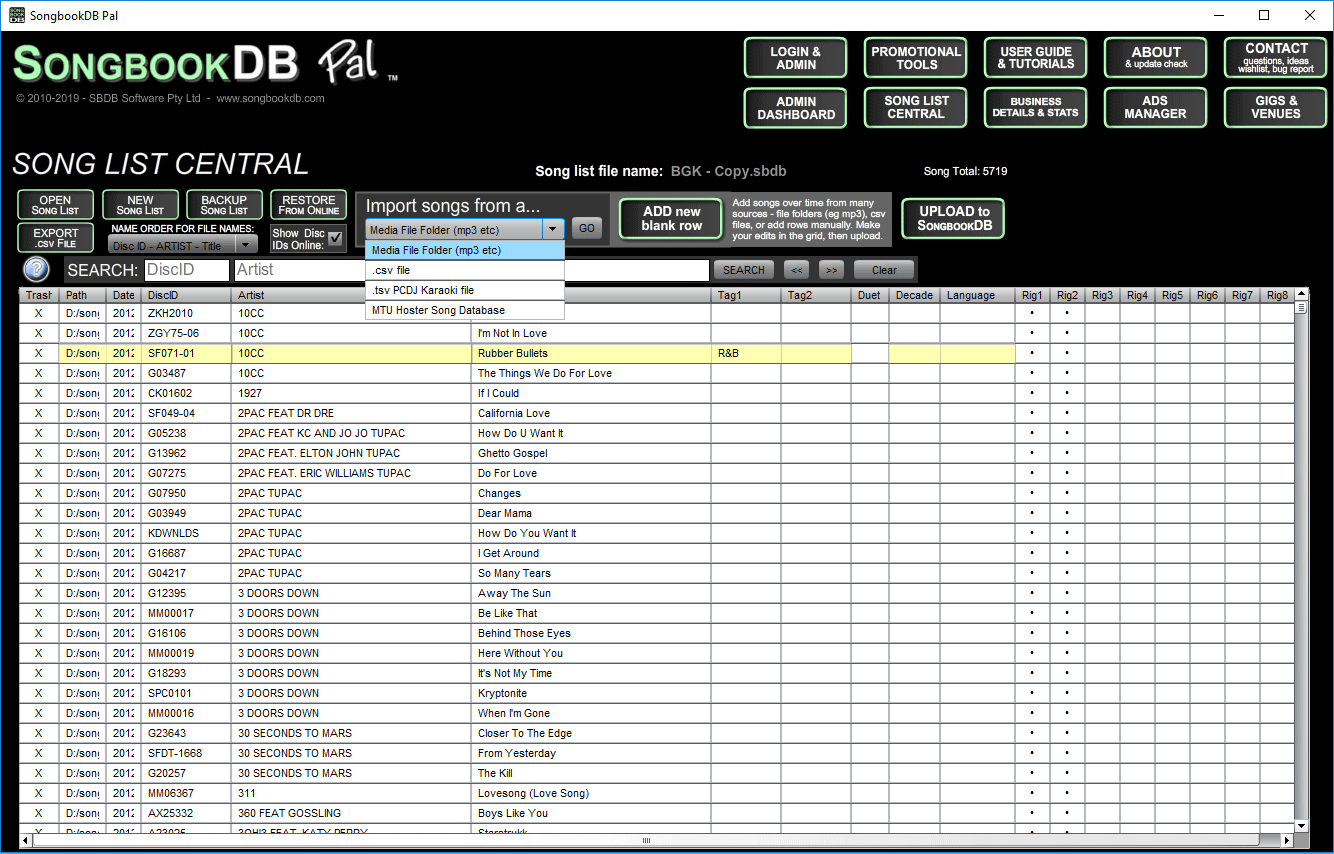Click the << previous search match arrow
Viewport: 1334px width, 854px height.
pyautogui.click(x=796, y=269)
